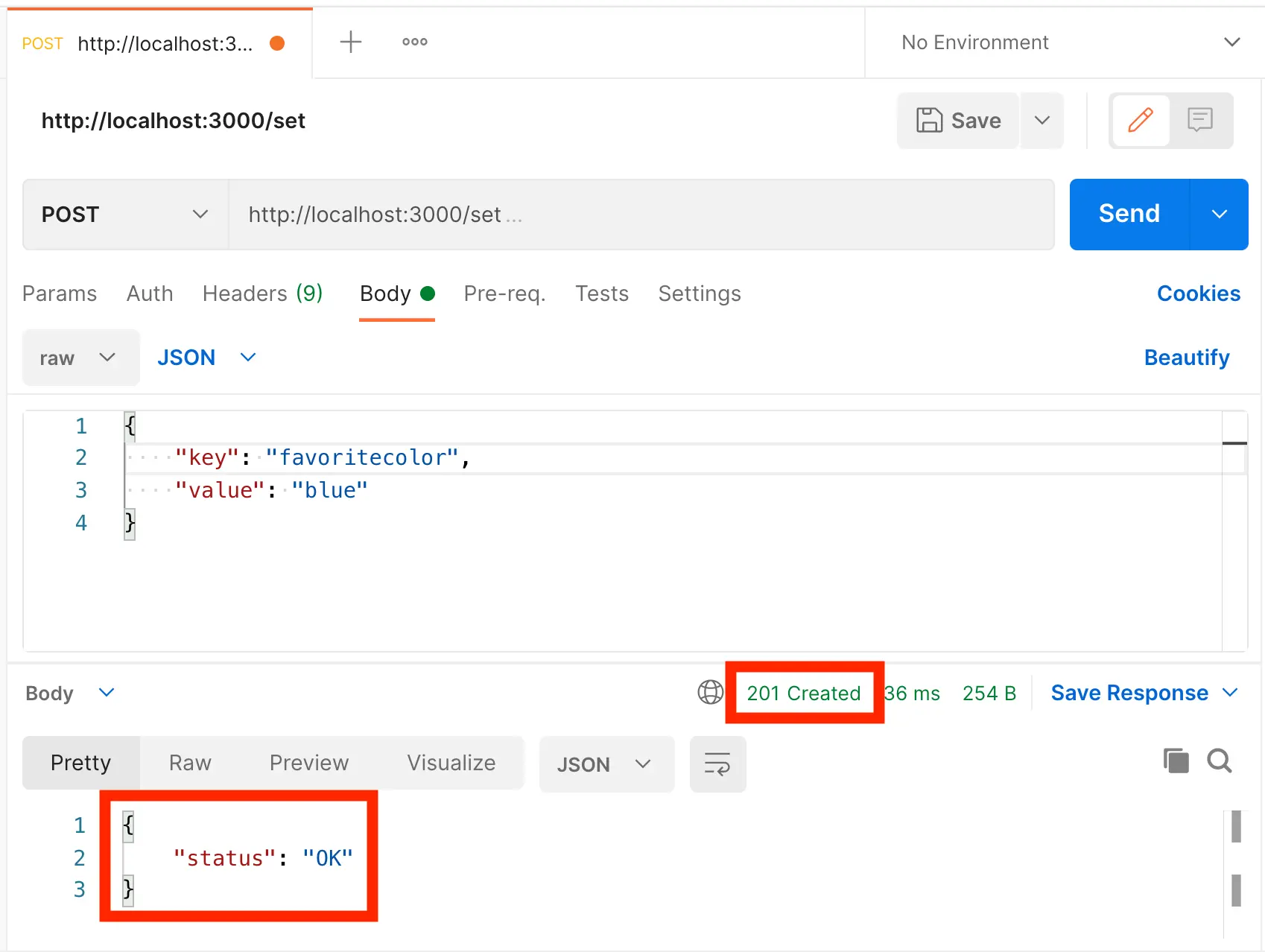Screen dimensions: 1265x952
Task: Open tab options via three dots
Action: pos(414,42)
